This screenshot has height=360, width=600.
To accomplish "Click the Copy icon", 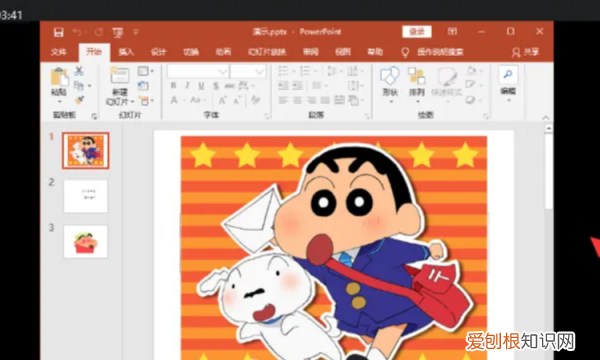I will 79,85.
